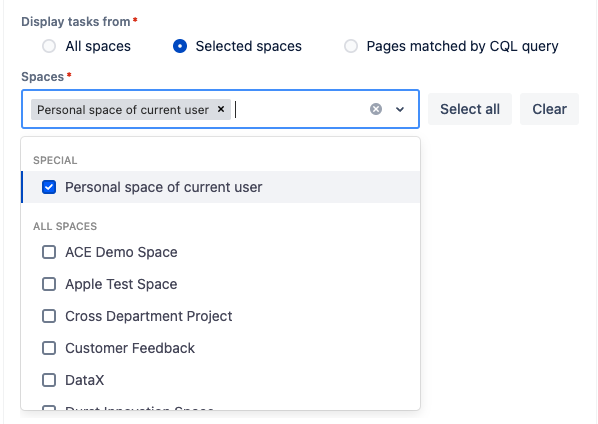Select the DataX option label
Image resolution: width=598 pixels, height=424 pixels.
[85, 380]
